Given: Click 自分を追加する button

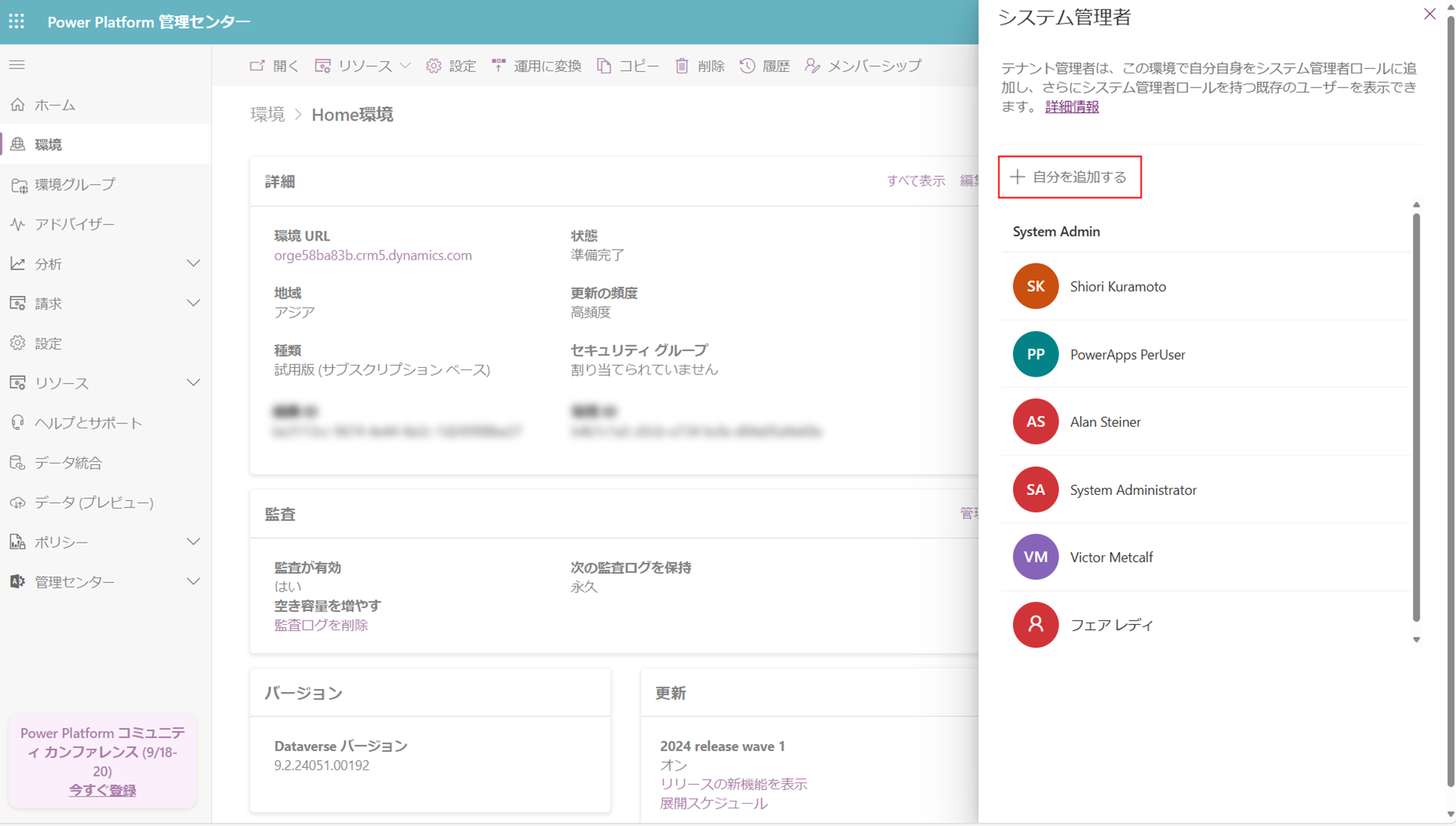Looking at the screenshot, I should [x=1069, y=177].
